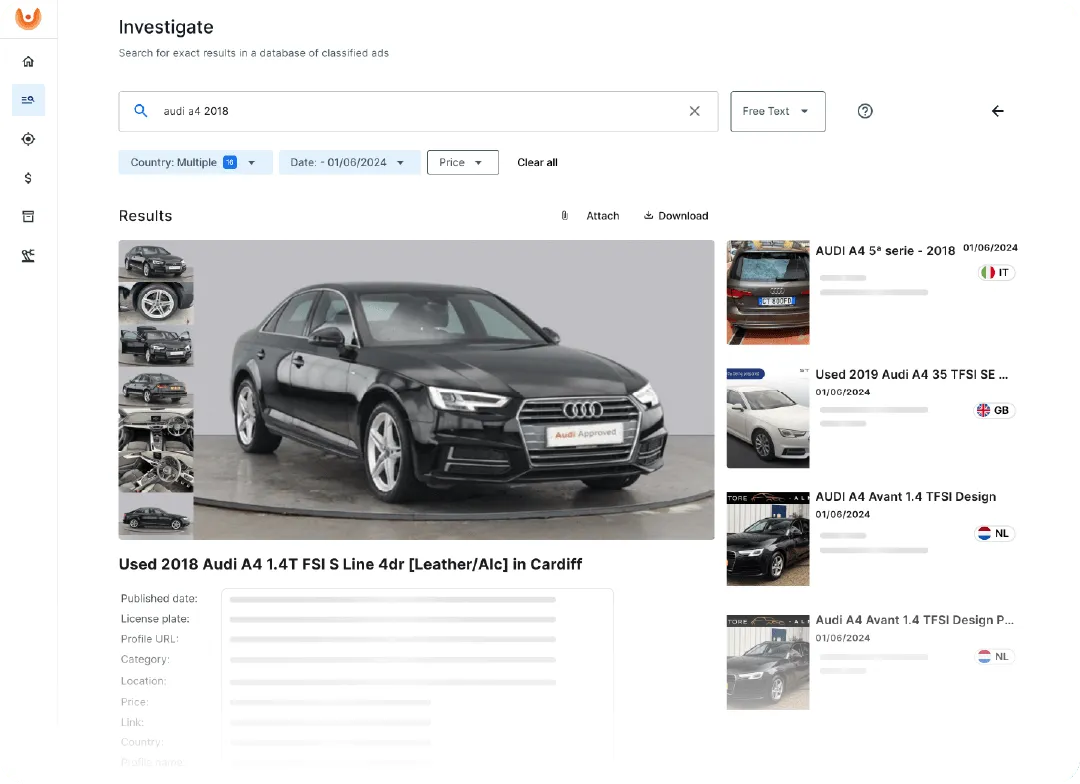Click the Category label
Viewport: 1080px width, 784px height.
(x=145, y=659)
